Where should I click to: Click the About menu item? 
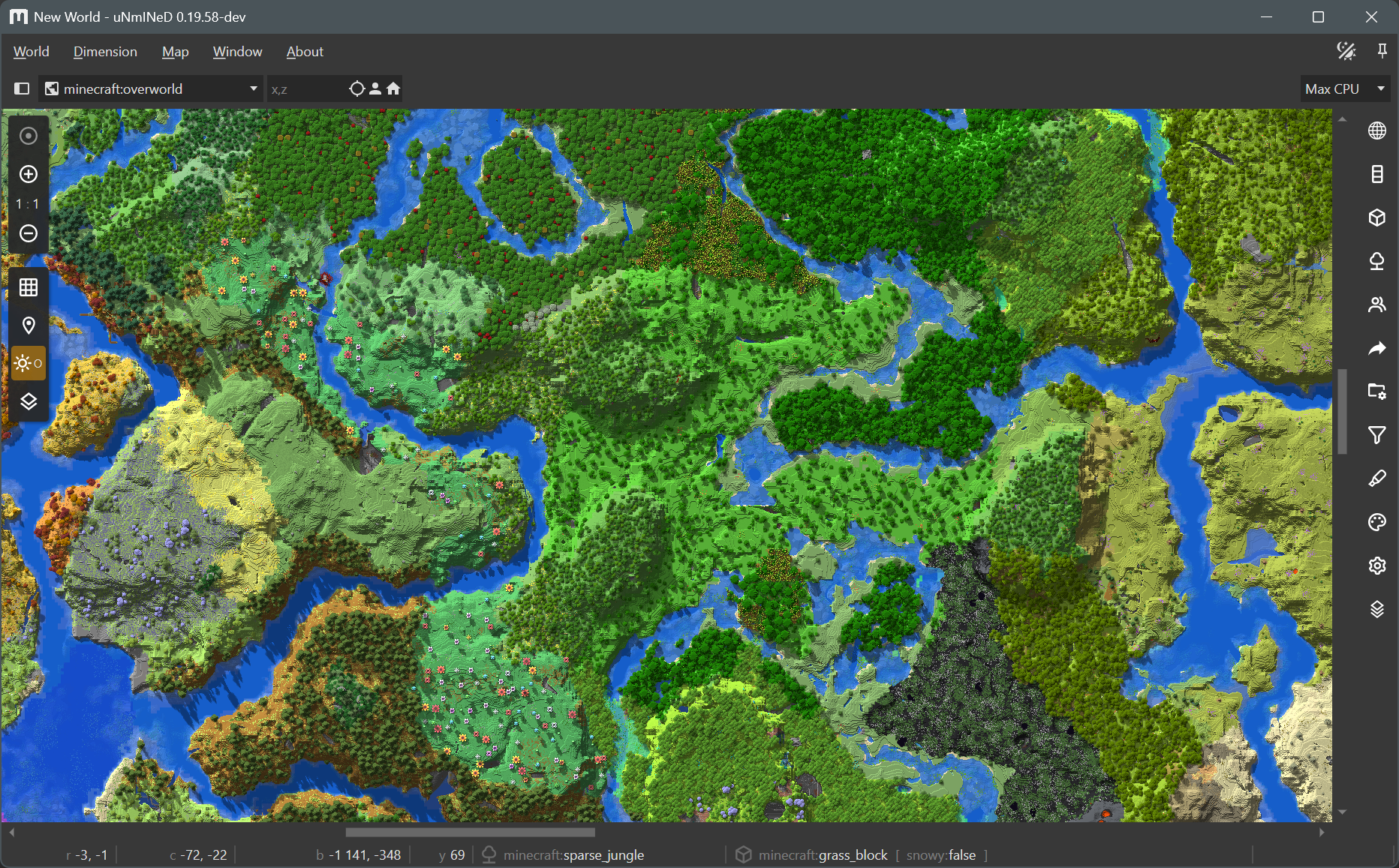pos(305,52)
